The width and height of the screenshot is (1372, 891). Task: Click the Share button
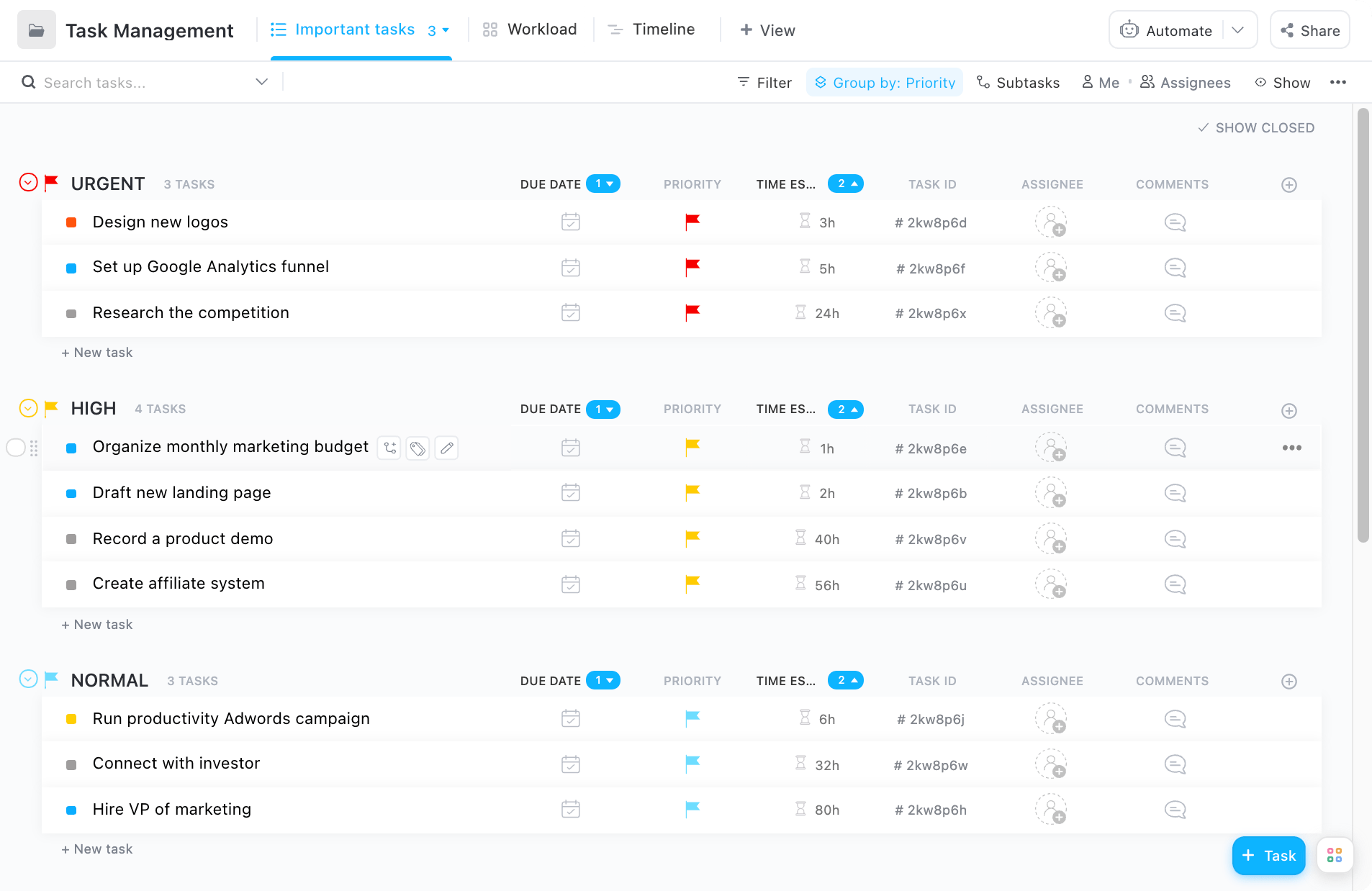[1310, 30]
